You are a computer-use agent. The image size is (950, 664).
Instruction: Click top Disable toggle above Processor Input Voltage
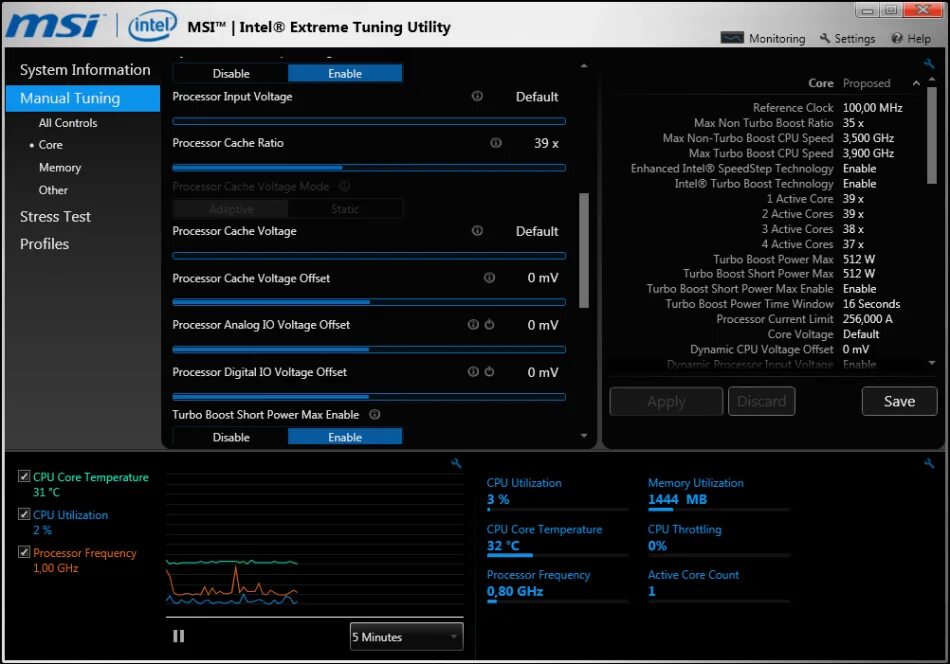(x=231, y=73)
